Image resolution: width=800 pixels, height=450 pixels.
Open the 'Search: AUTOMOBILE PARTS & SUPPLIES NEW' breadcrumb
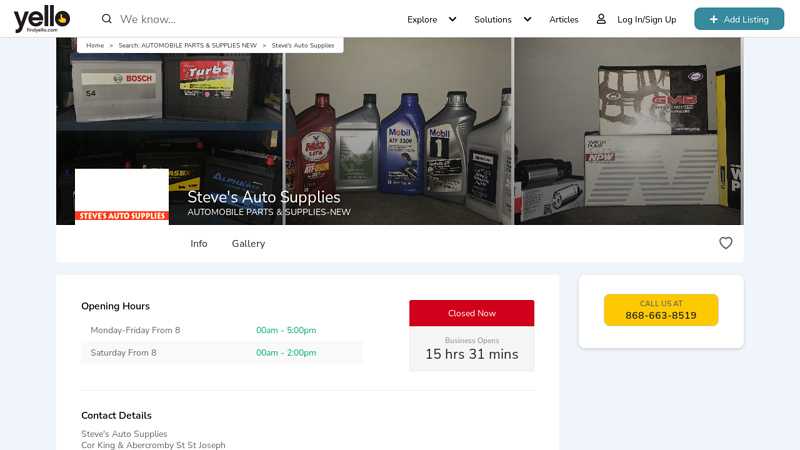point(188,45)
